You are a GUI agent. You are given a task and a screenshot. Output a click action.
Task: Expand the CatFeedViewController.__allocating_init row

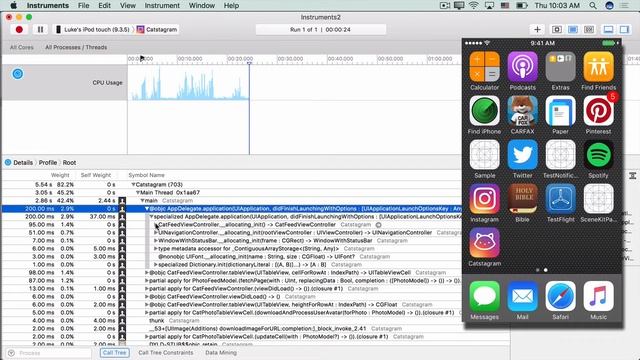(156, 225)
